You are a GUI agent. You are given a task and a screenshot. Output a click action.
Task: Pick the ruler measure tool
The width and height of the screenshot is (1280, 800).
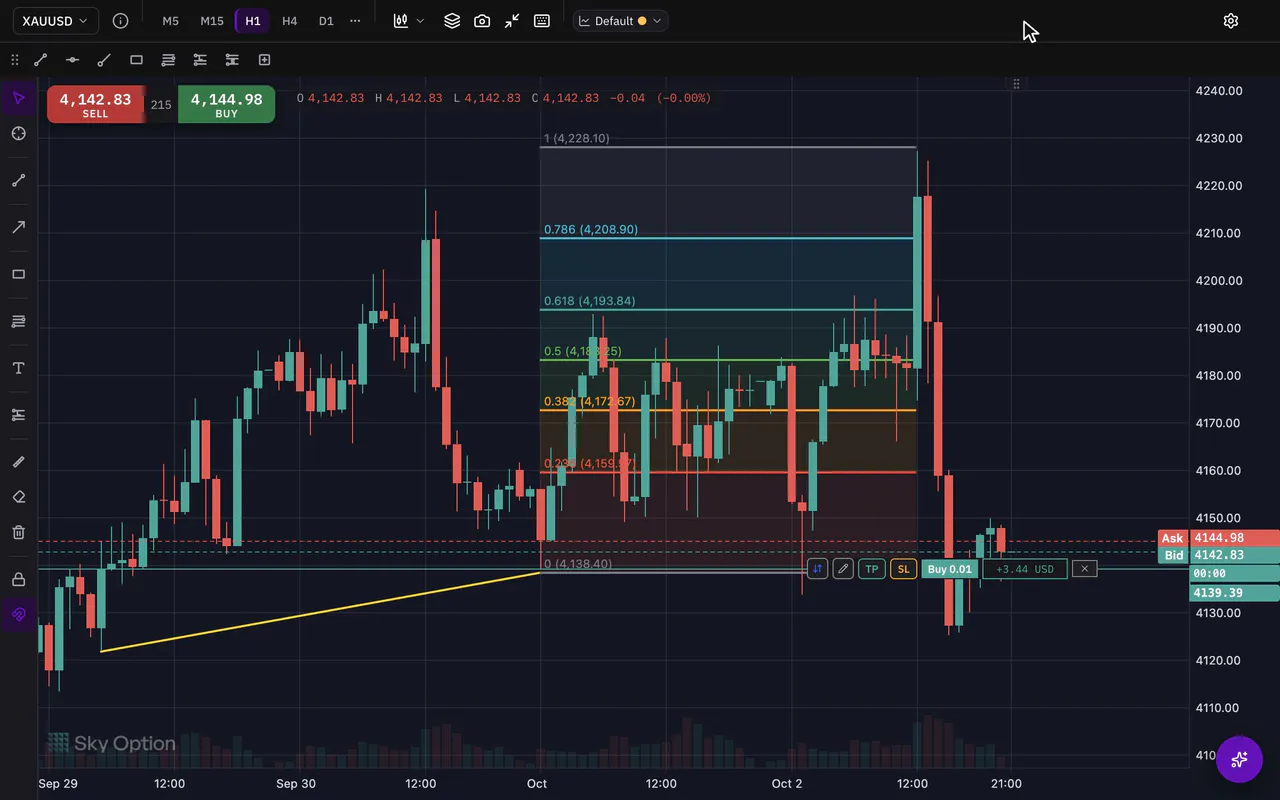point(18,462)
